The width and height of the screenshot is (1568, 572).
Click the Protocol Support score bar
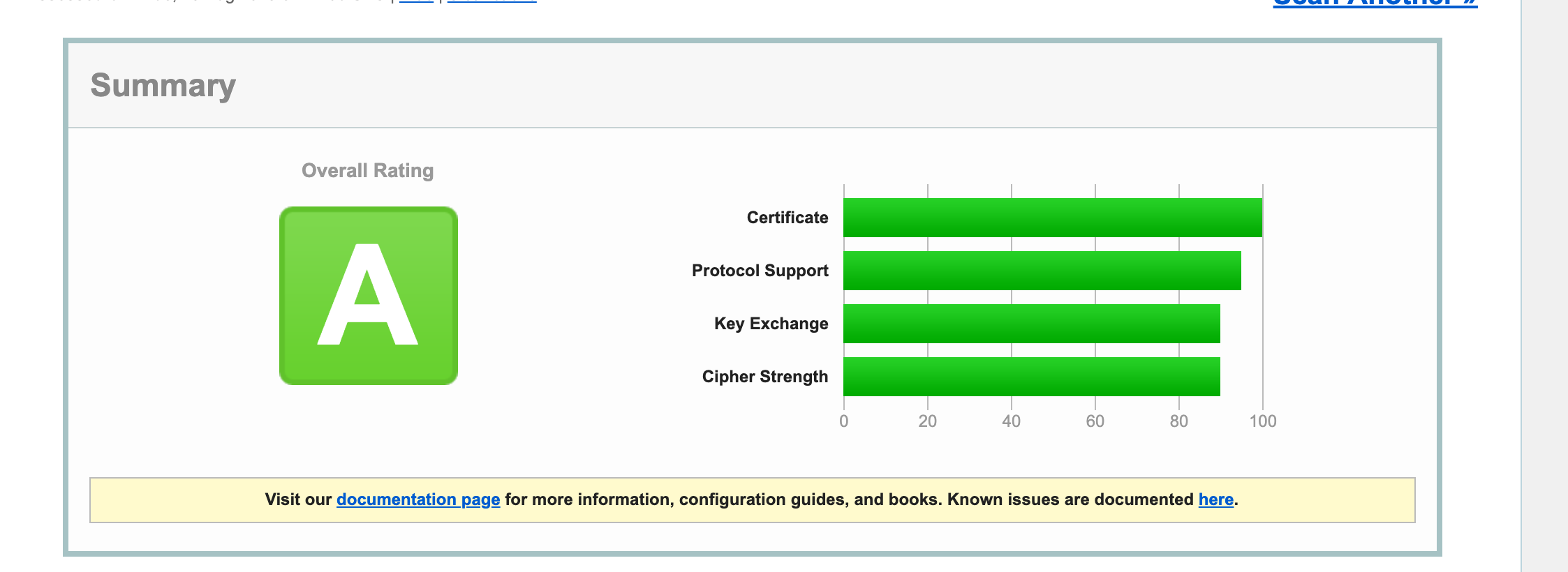point(1042,271)
